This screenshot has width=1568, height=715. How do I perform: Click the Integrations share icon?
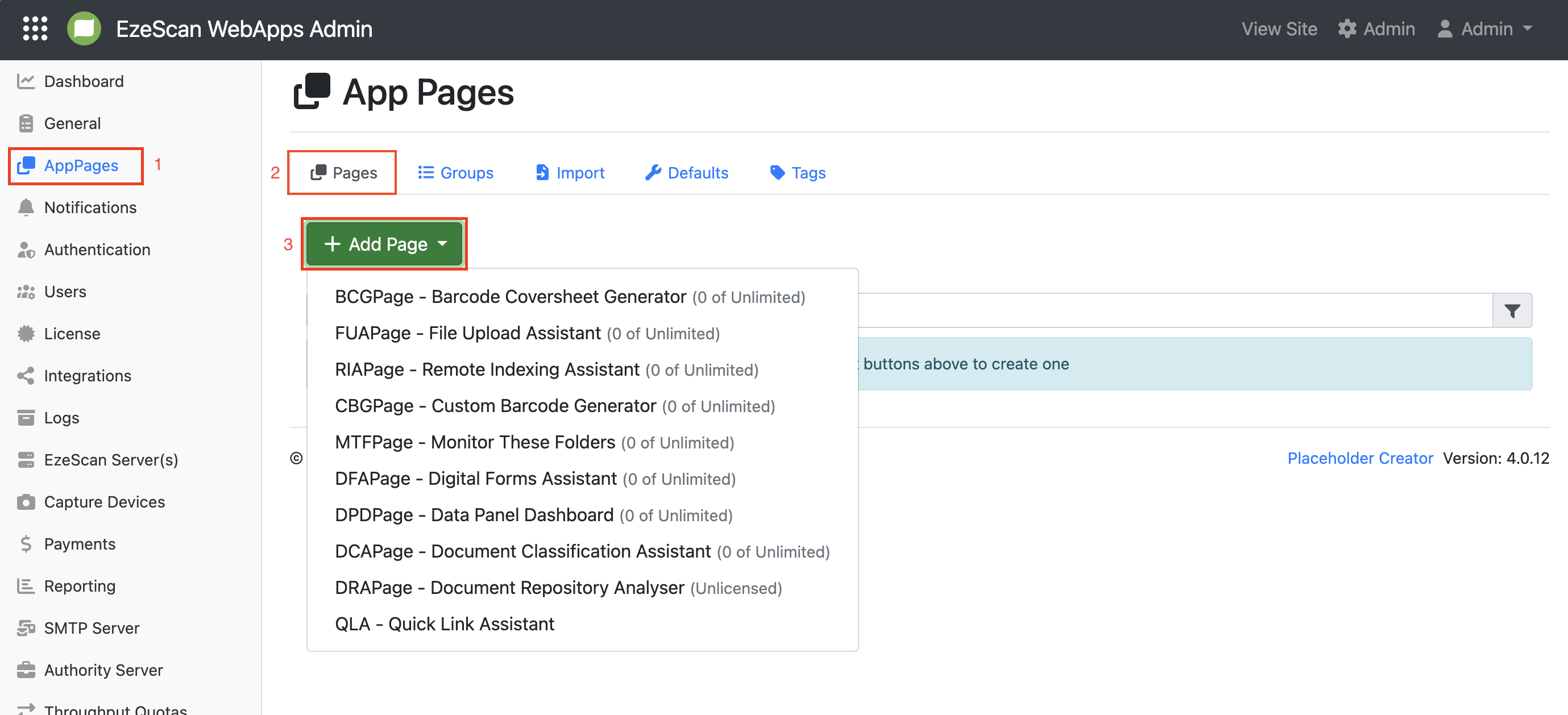[x=26, y=376]
